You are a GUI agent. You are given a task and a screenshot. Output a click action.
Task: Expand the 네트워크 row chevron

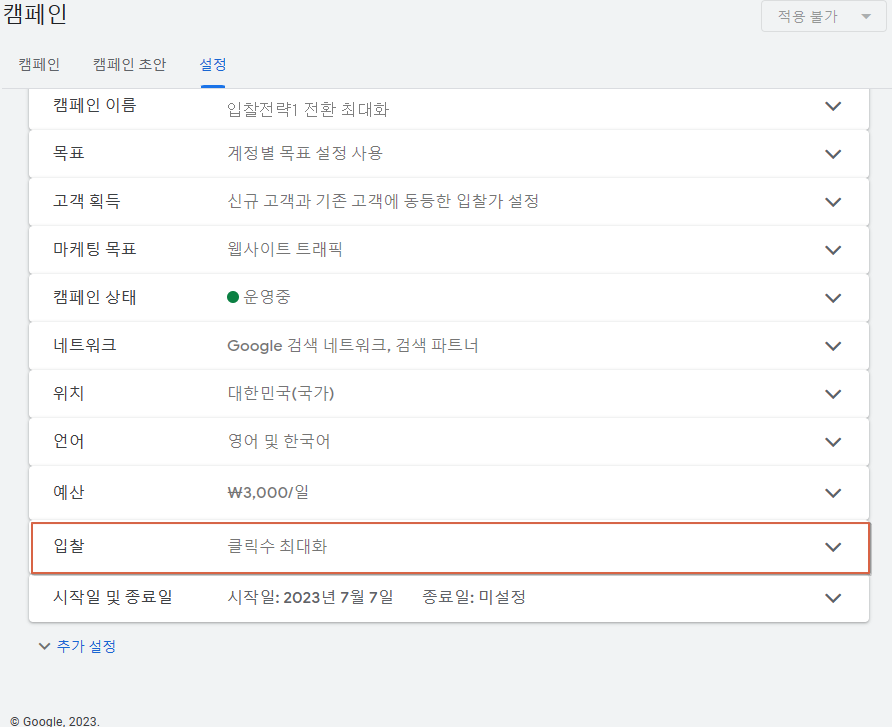click(833, 346)
